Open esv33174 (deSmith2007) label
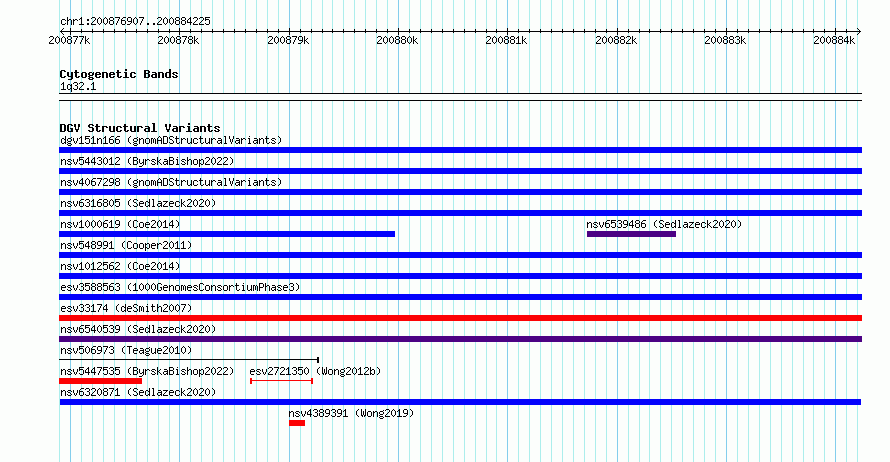Screen dimensions: 890x462 pos(126,308)
